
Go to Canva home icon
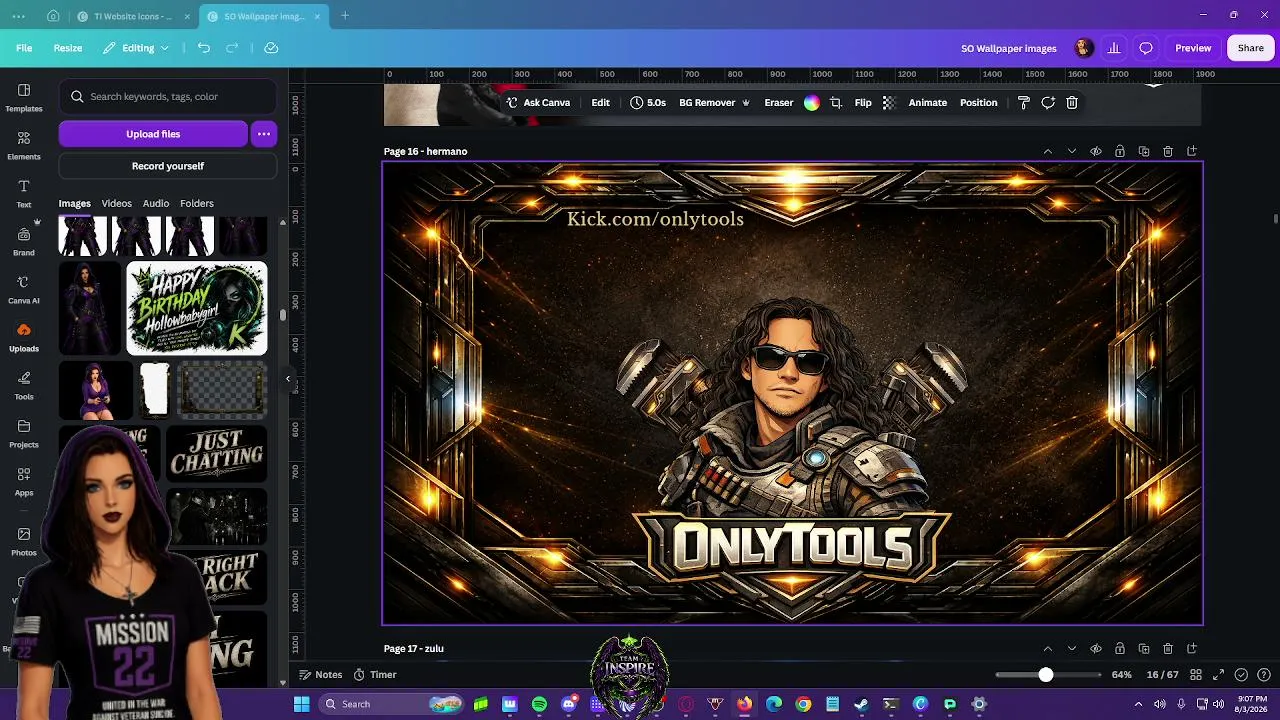pyautogui.click(x=53, y=16)
